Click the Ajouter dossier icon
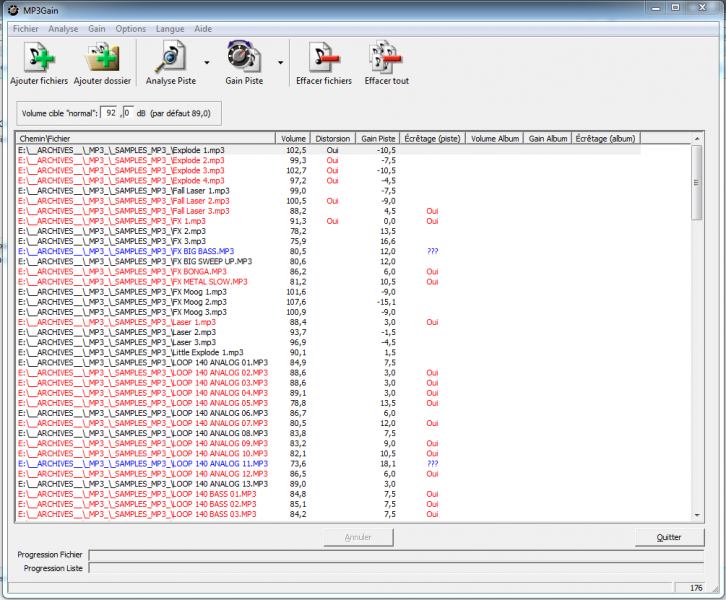The height and width of the screenshot is (600, 726). point(102,58)
